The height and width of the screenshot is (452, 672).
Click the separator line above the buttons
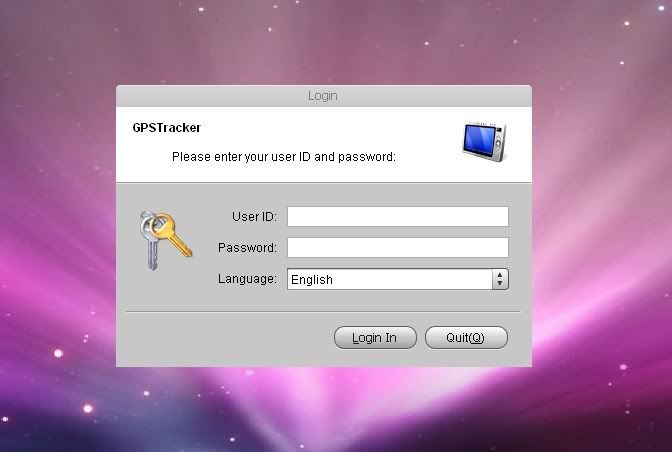point(323,312)
